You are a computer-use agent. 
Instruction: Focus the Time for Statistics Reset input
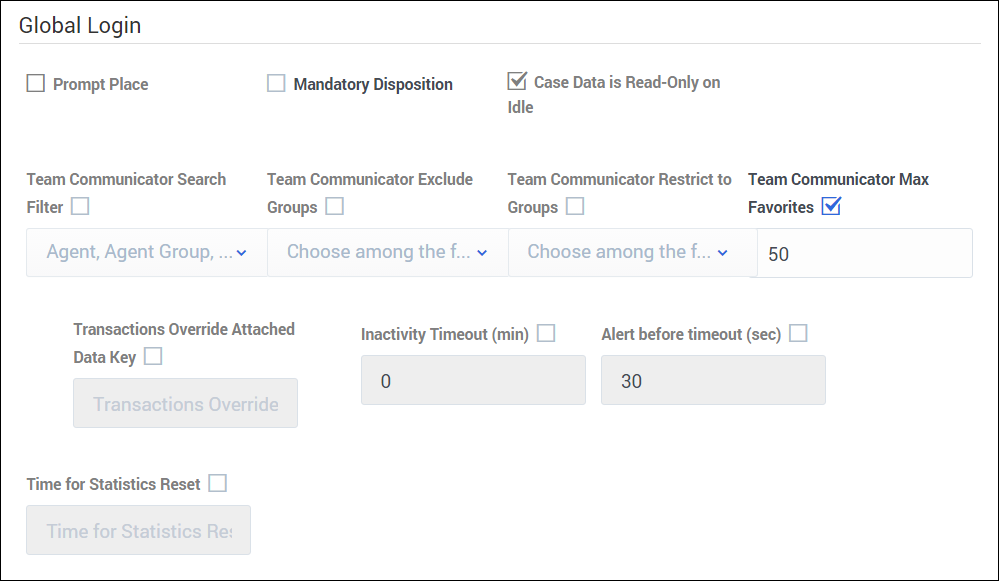click(x=139, y=531)
